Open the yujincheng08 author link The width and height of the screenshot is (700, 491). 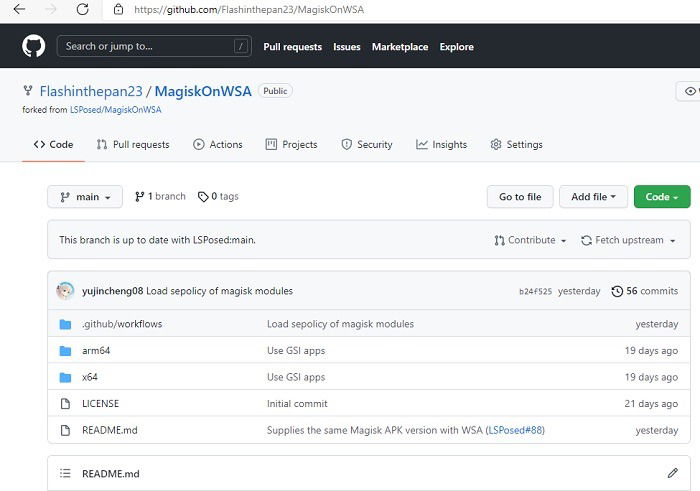pyautogui.click(x=112, y=291)
